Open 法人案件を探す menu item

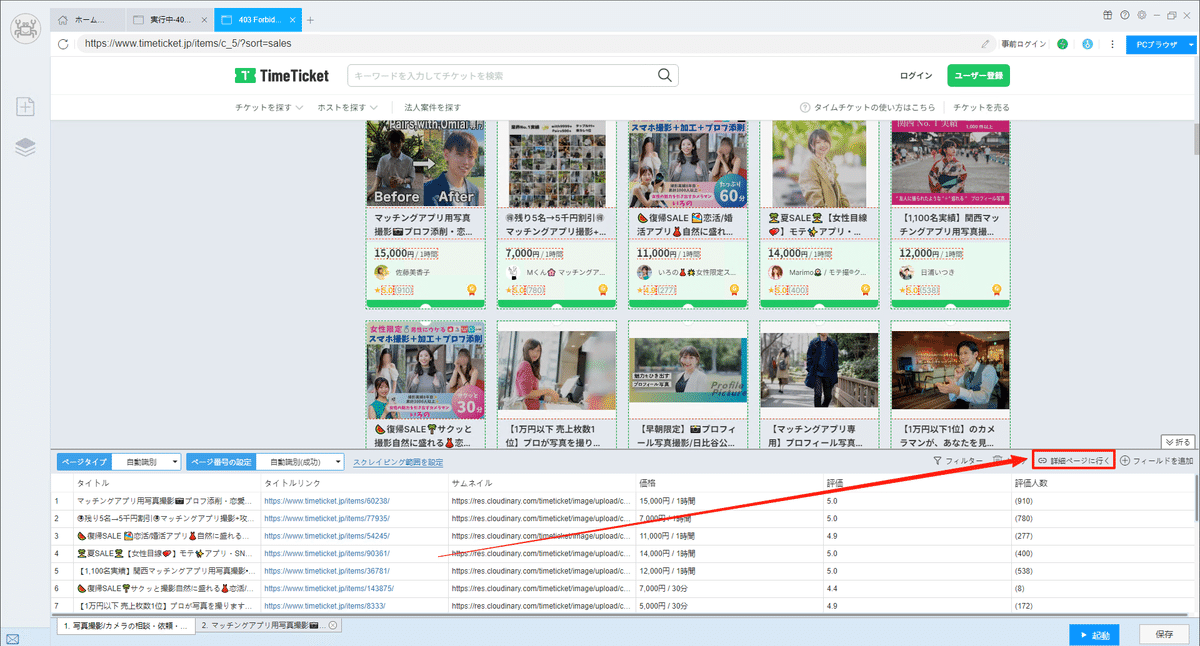click(432, 107)
